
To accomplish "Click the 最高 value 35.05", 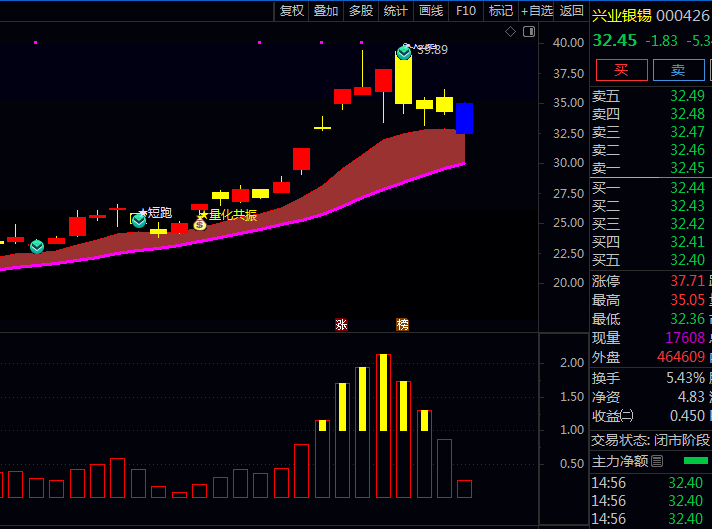I will [x=687, y=300].
